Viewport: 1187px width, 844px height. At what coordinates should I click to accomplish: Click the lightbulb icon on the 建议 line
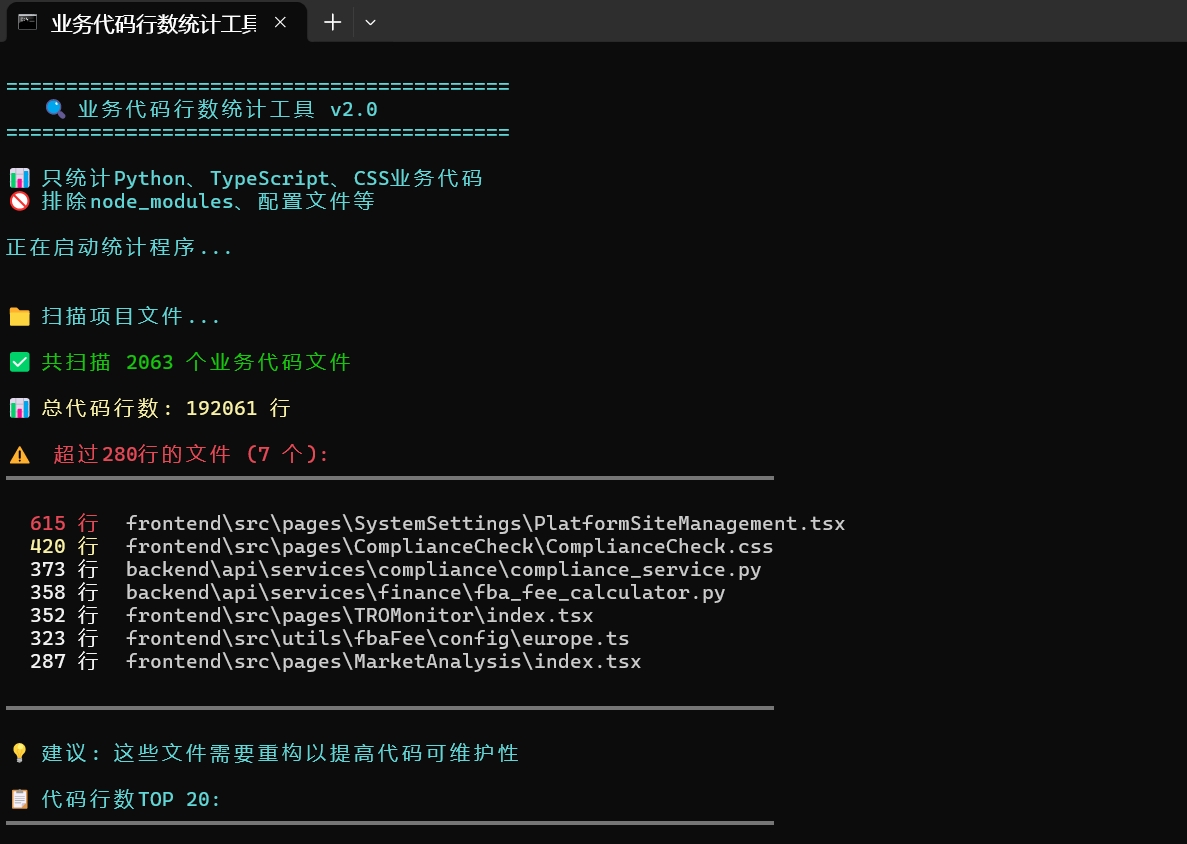(x=17, y=752)
